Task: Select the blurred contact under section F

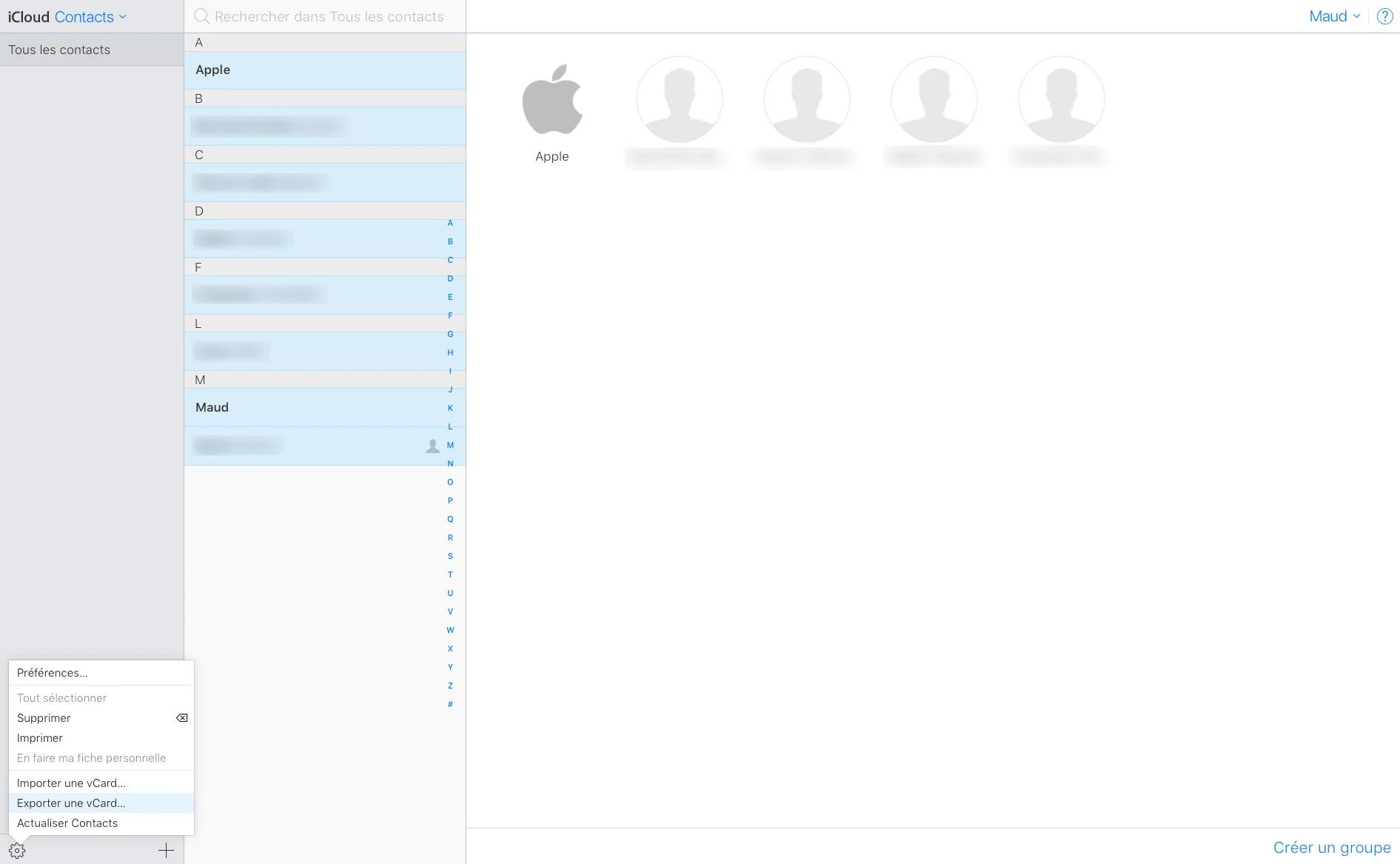Action: point(325,295)
